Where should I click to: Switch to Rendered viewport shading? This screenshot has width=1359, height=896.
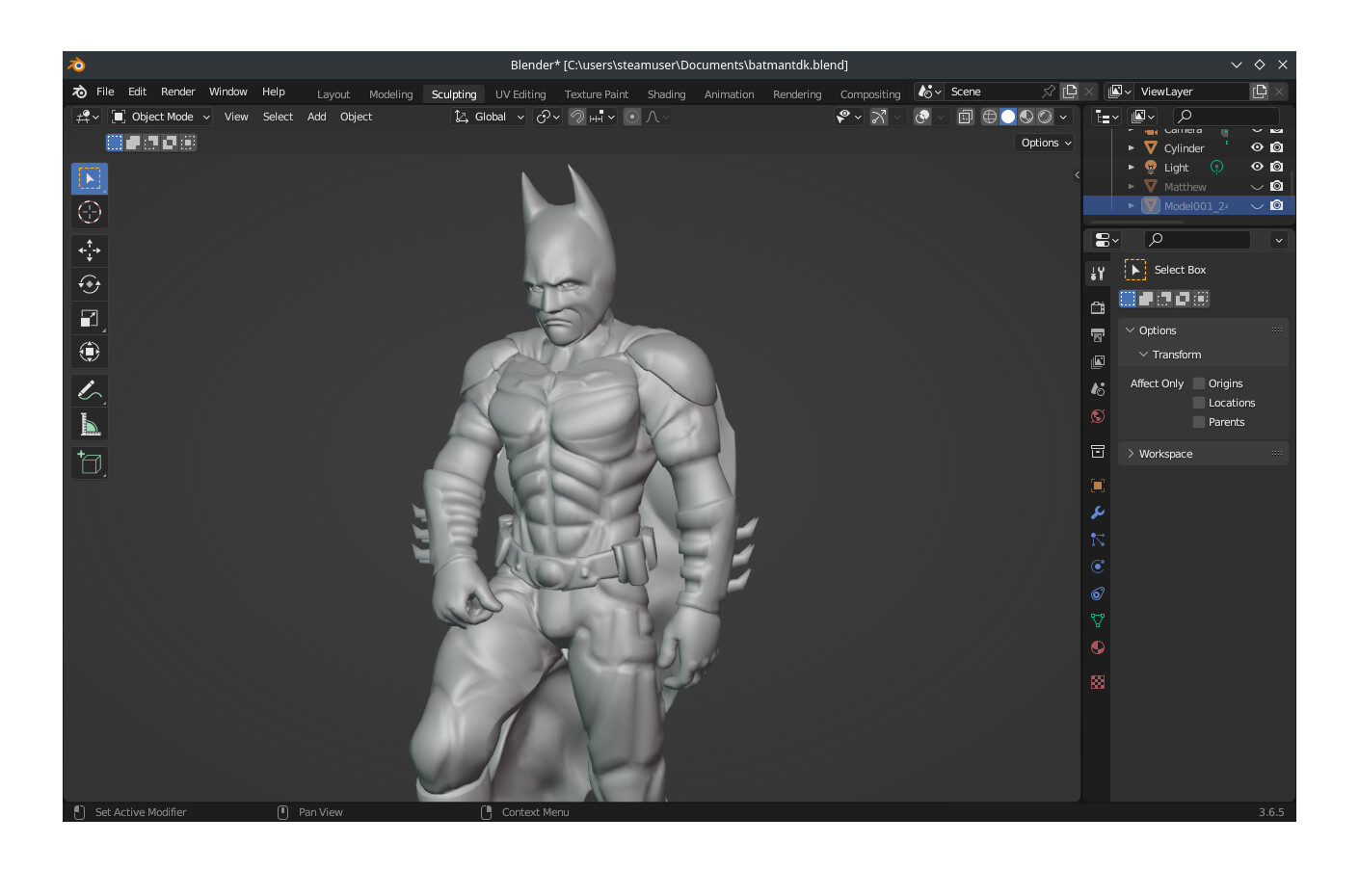(1045, 117)
